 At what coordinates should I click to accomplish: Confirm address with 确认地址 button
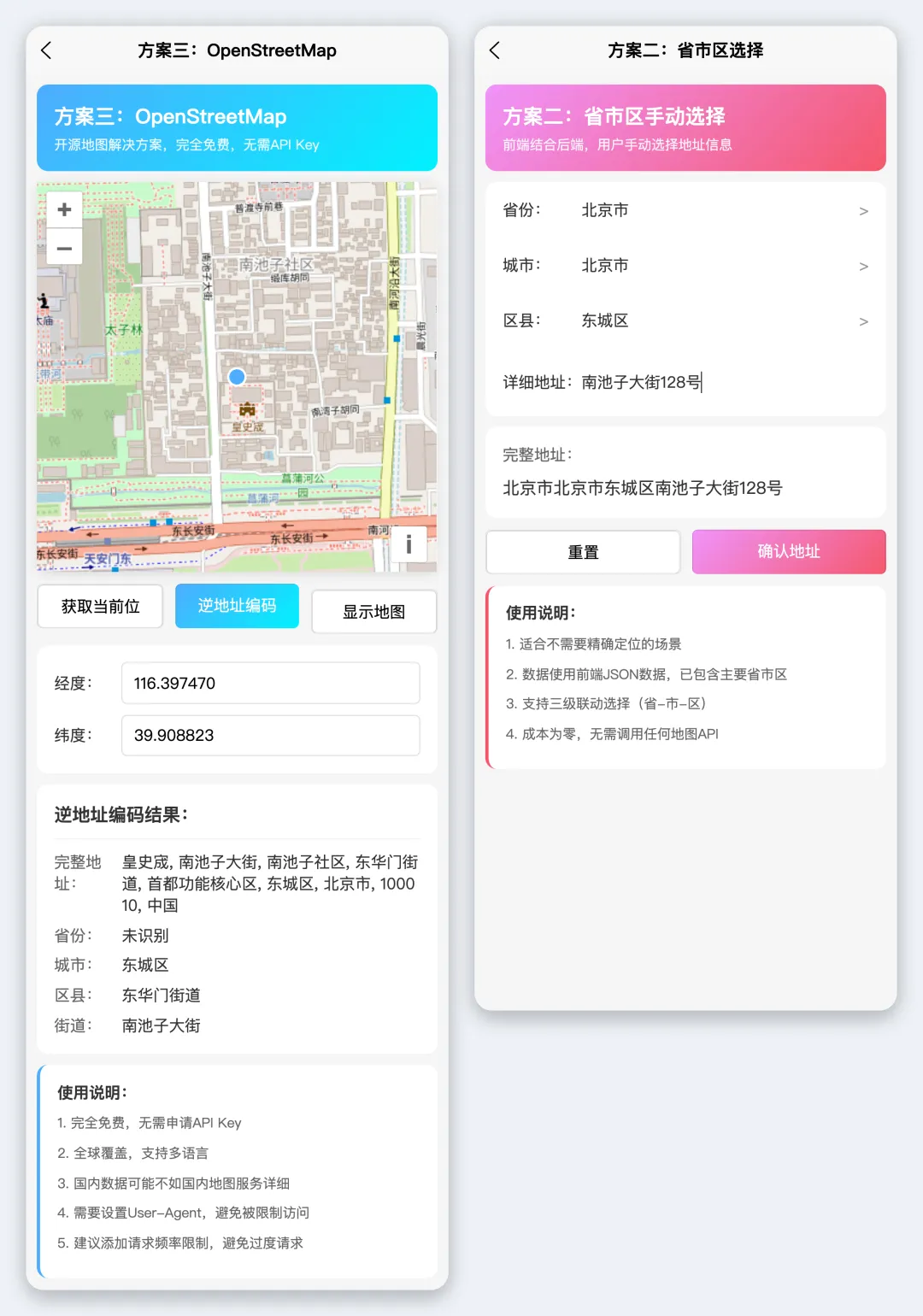pos(789,551)
